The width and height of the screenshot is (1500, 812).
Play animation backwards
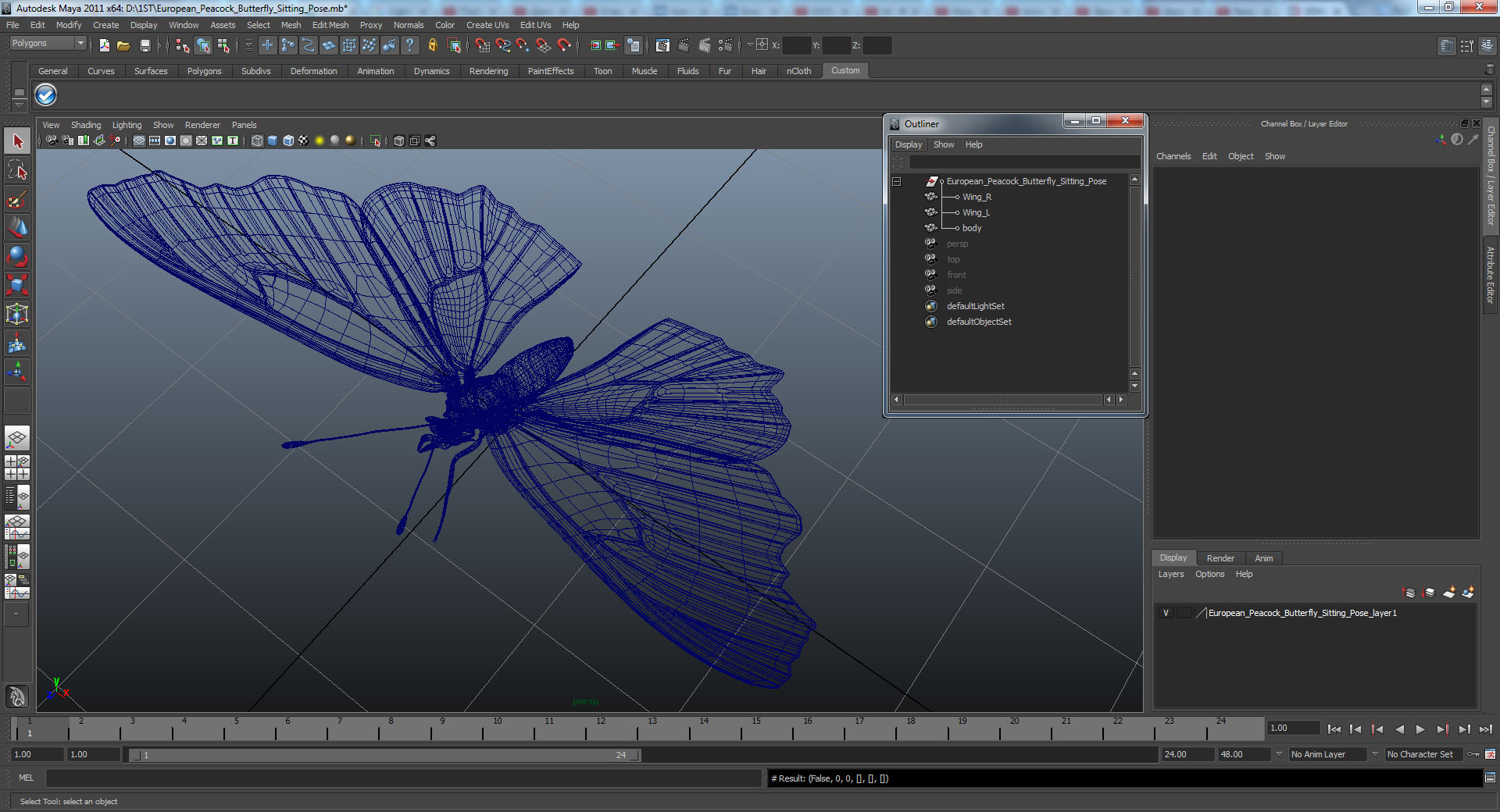[x=1399, y=729]
